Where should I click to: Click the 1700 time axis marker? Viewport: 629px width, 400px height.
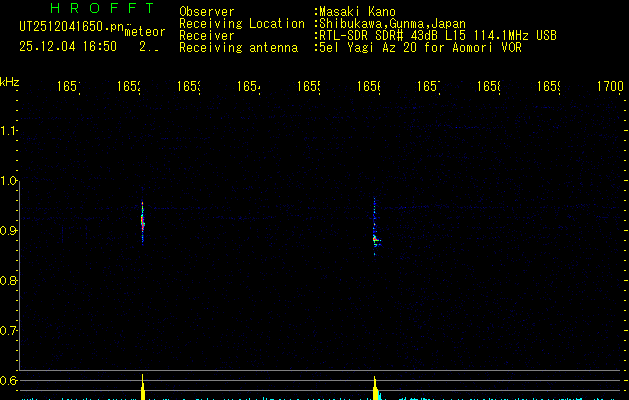click(x=609, y=88)
